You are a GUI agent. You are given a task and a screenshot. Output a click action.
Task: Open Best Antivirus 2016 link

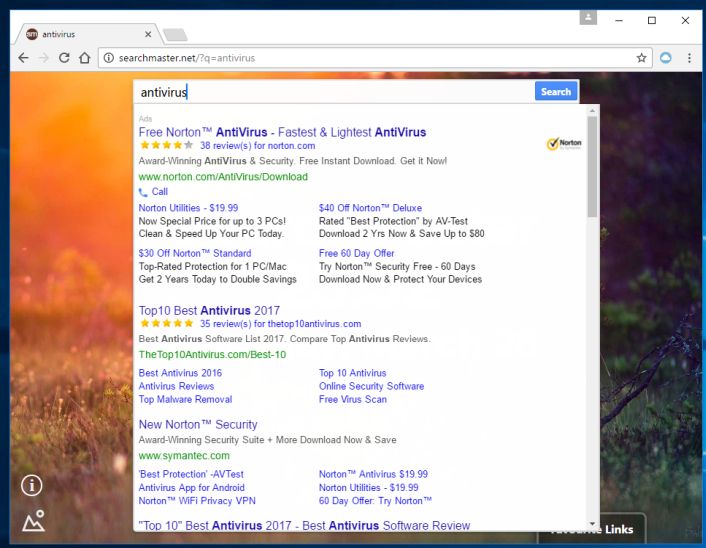pyautogui.click(x=180, y=373)
